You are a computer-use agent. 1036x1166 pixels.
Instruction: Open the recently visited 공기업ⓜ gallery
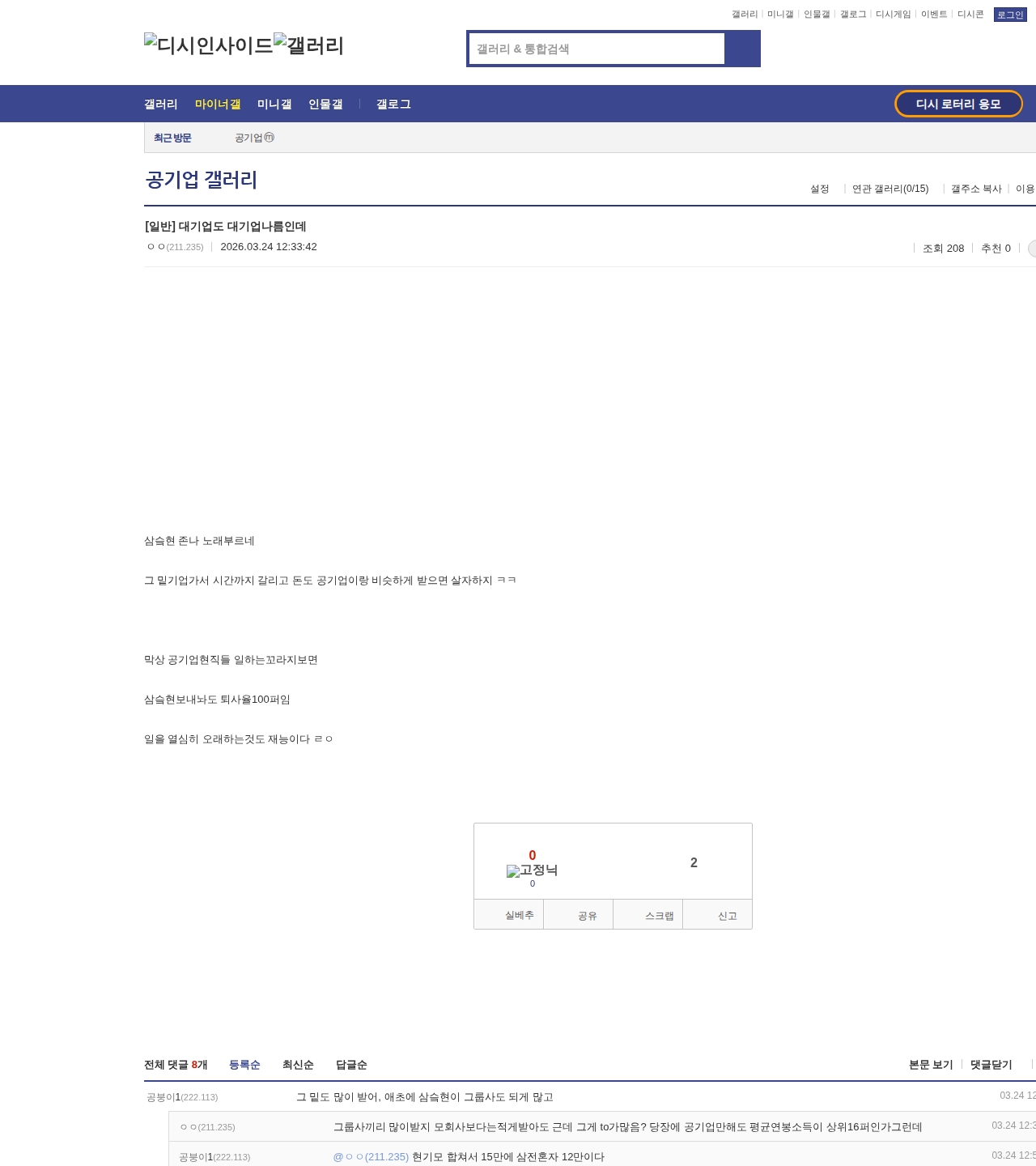point(254,138)
